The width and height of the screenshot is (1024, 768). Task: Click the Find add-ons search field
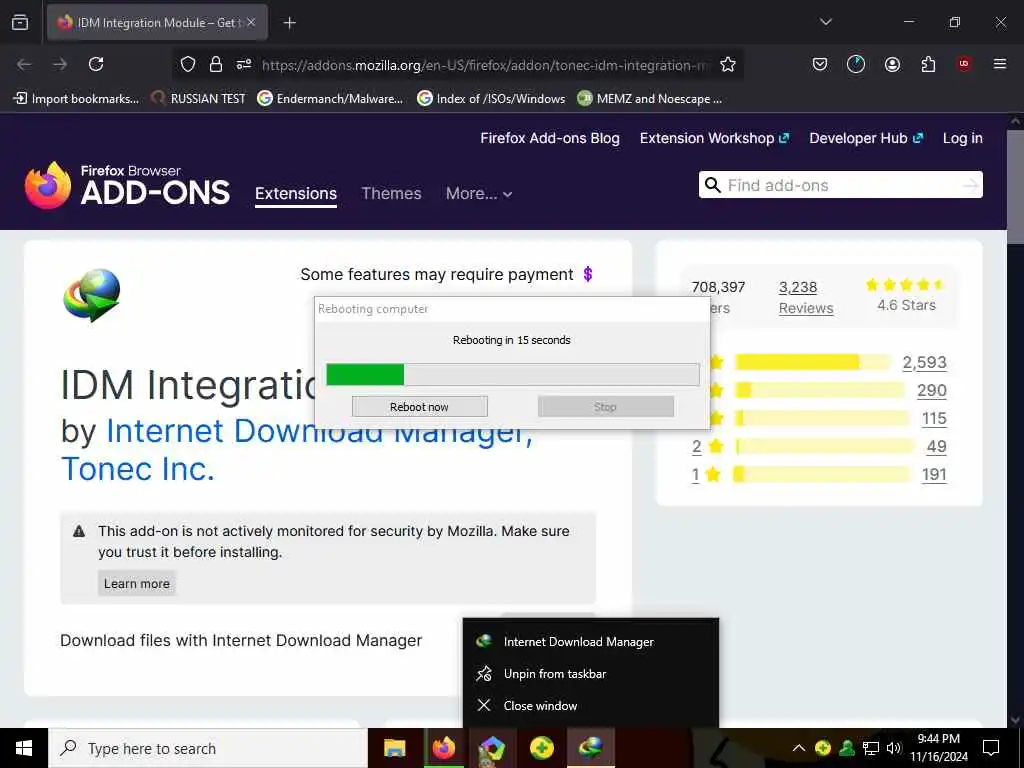840,185
